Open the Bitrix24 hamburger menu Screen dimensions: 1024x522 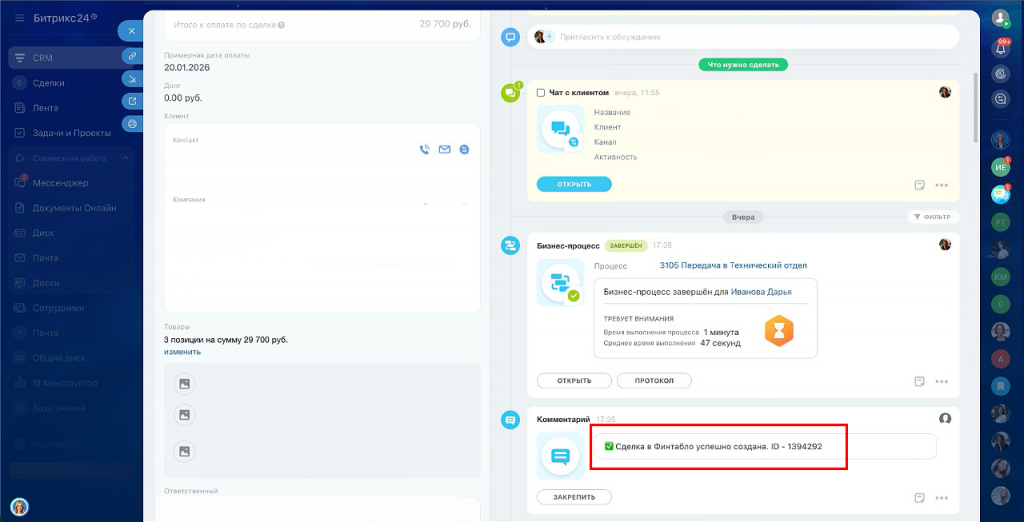[20, 18]
